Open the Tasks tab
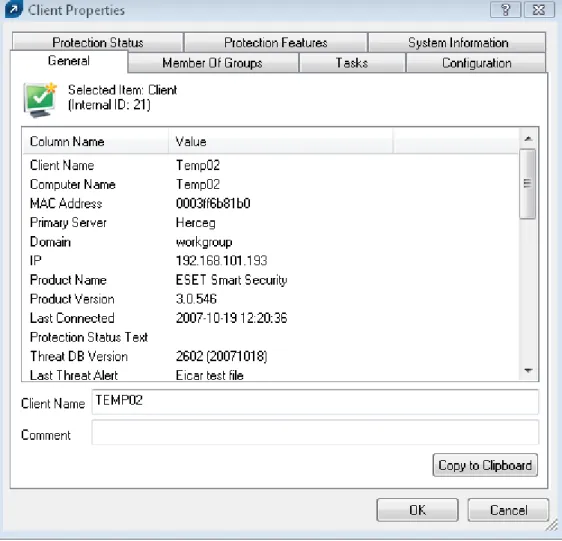The image size is (562, 541). (352, 63)
